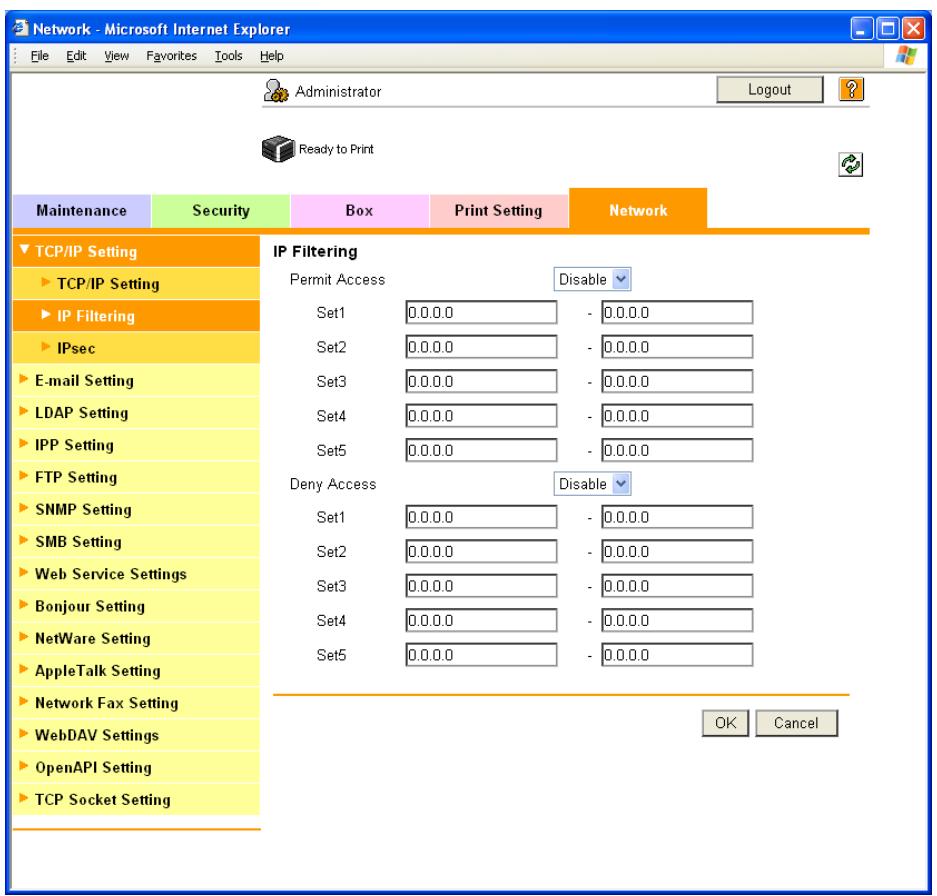Click the help question mark icon
The height and width of the screenshot is (896, 937).
pyautogui.click(x=851, y=90)
